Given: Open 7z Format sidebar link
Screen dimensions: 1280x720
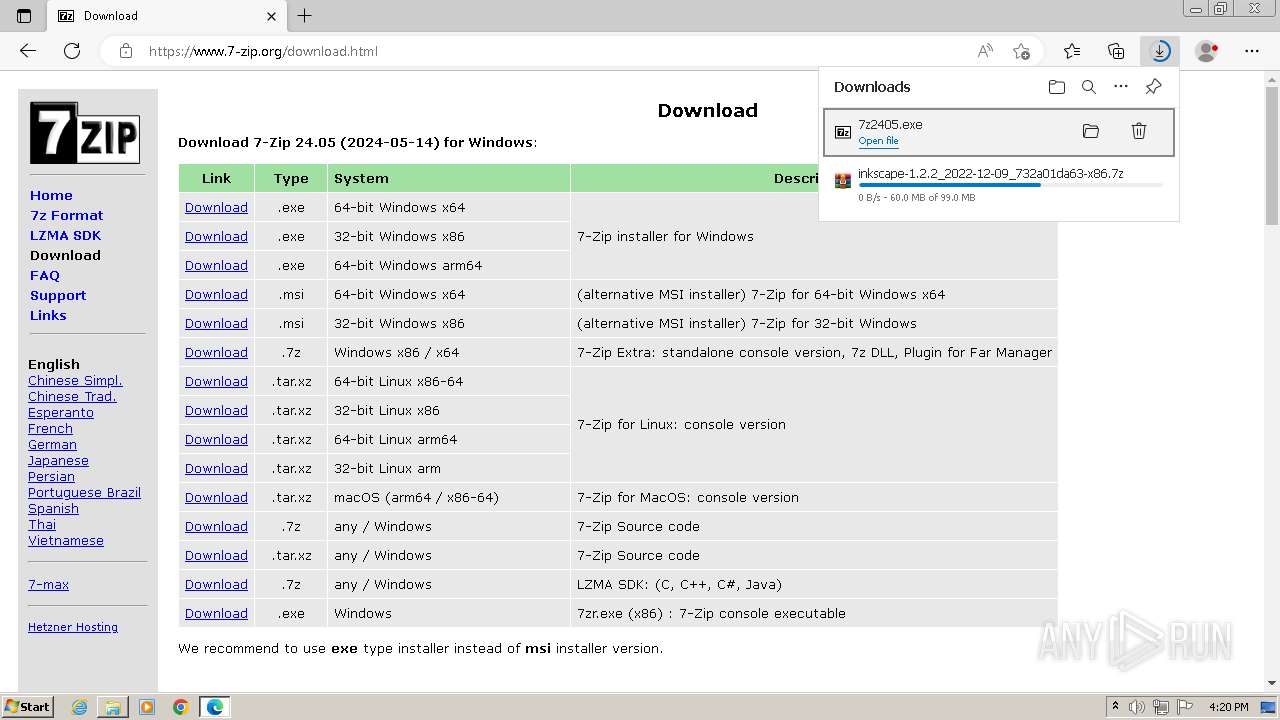Looking at the screenshot, I should click(x=66, y=215).
